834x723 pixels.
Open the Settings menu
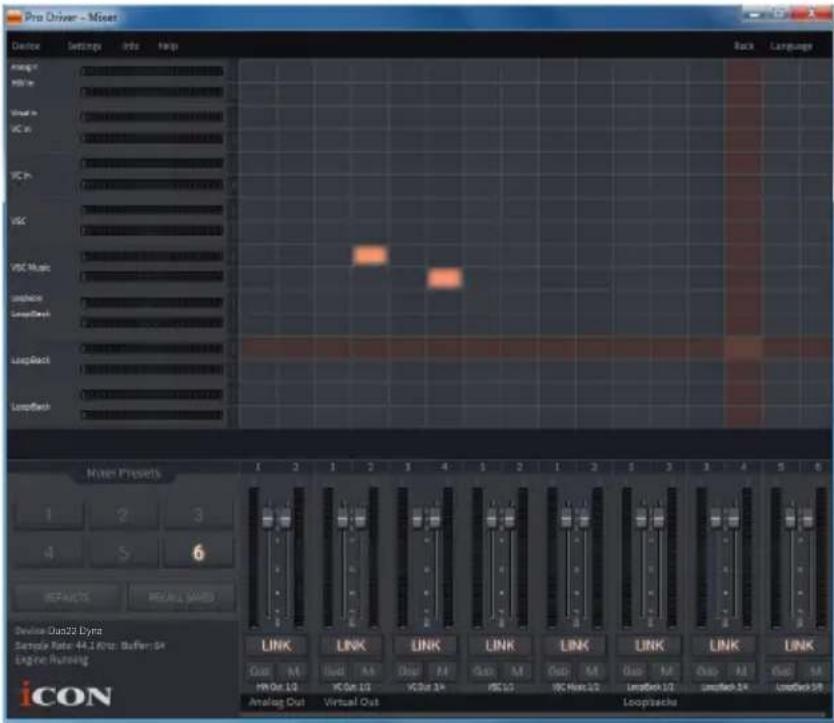tap(84, 46)
